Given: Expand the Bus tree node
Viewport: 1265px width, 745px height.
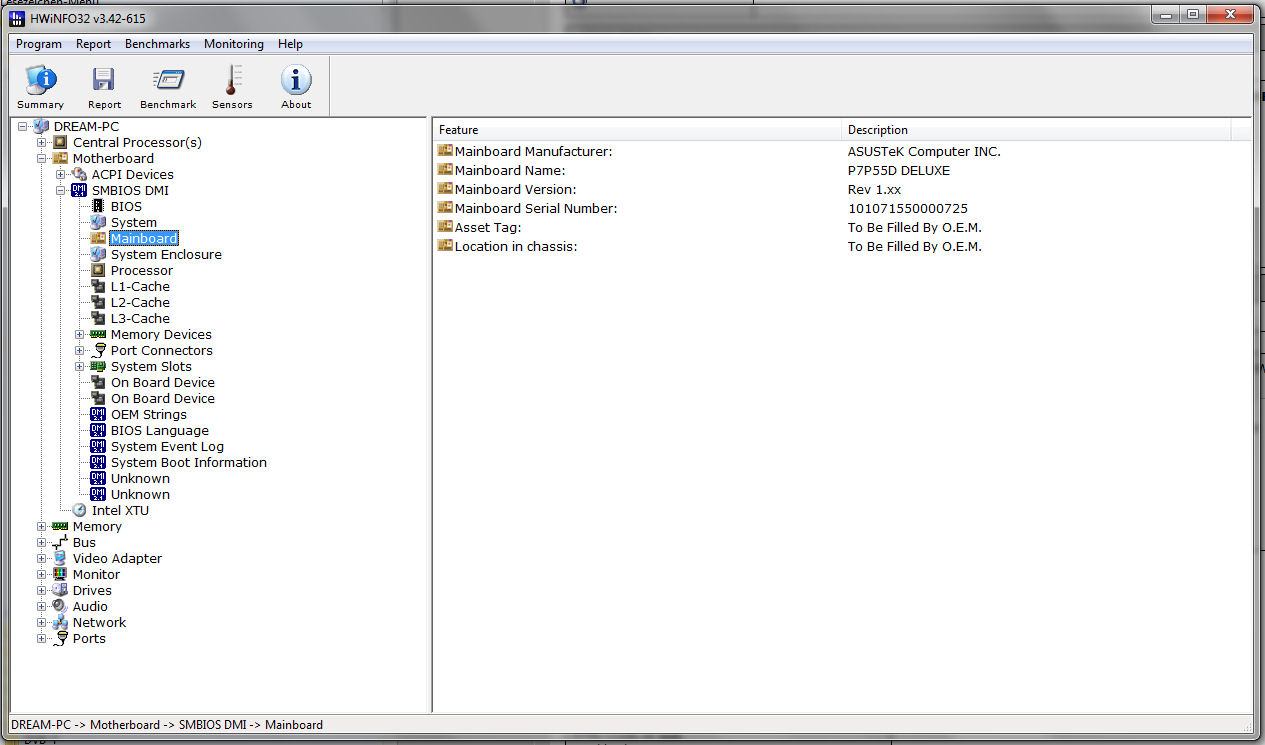Looking at the screenshot, I should point(42,543).
